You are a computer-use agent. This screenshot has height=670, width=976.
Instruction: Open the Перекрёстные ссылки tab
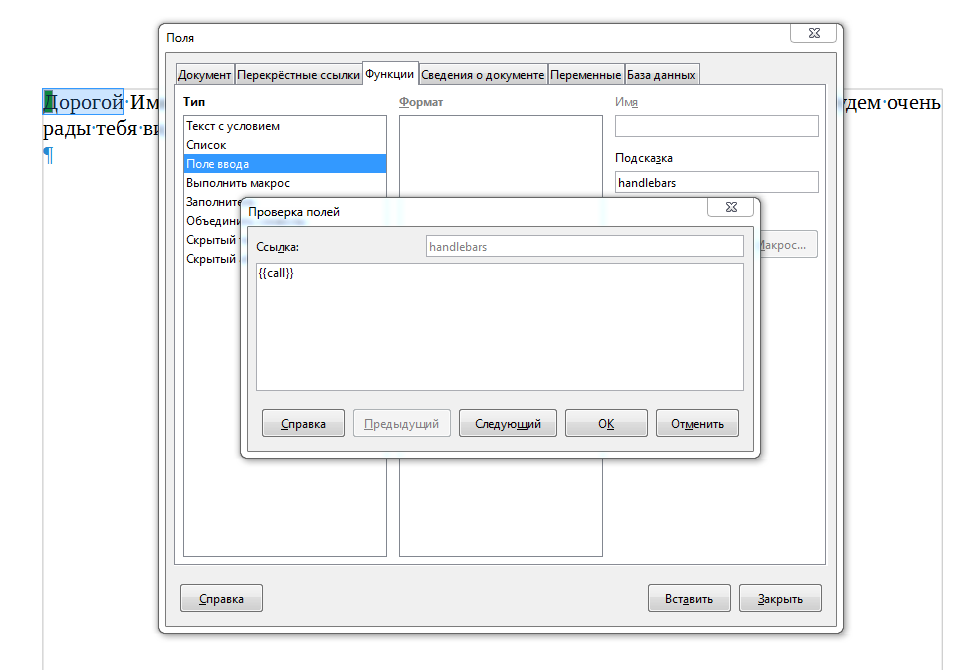click(x=298, y=75)
